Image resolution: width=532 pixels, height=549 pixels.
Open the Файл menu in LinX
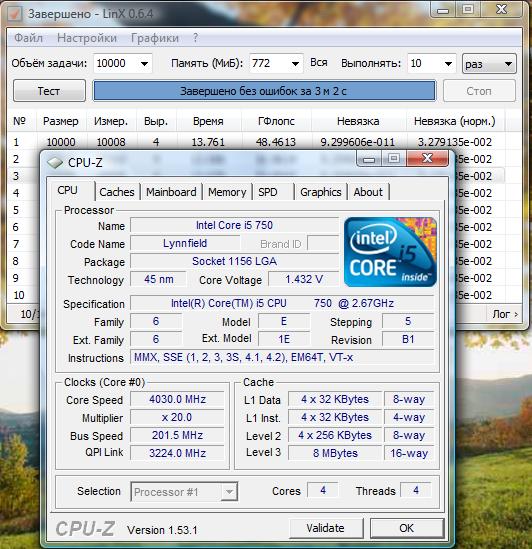tap(28, 38)
